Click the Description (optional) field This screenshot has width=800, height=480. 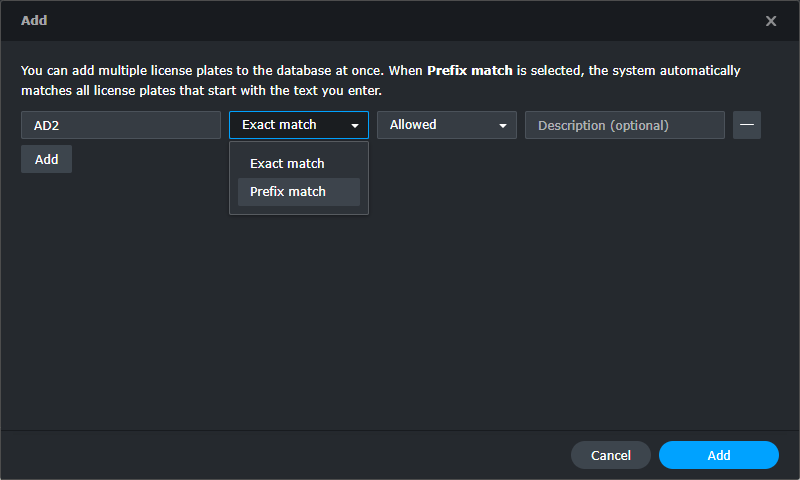click(624, 125)
